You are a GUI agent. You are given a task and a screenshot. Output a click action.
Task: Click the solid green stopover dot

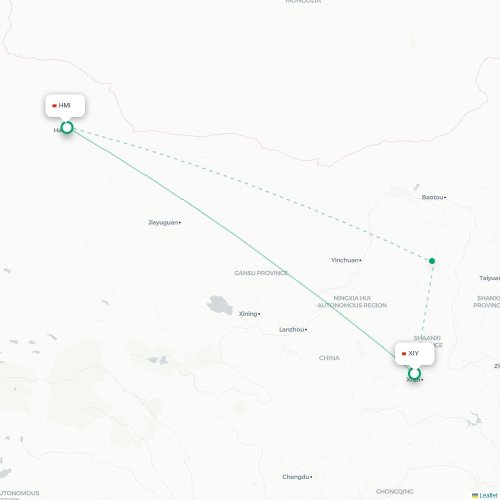432,261
